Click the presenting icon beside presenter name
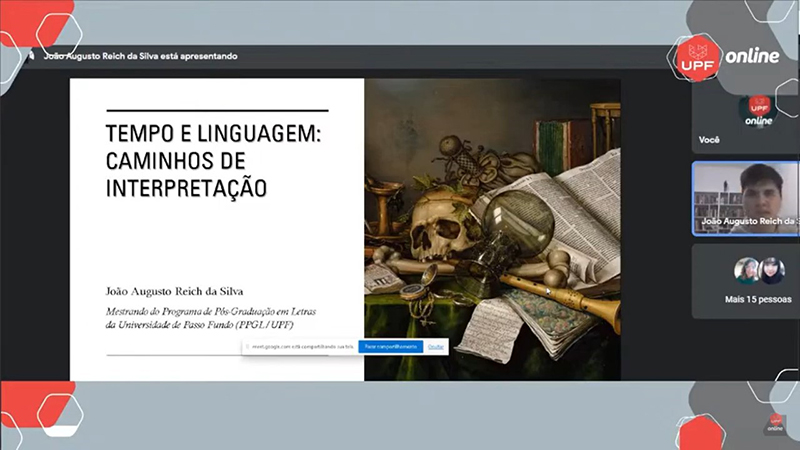 coord(32,56)
